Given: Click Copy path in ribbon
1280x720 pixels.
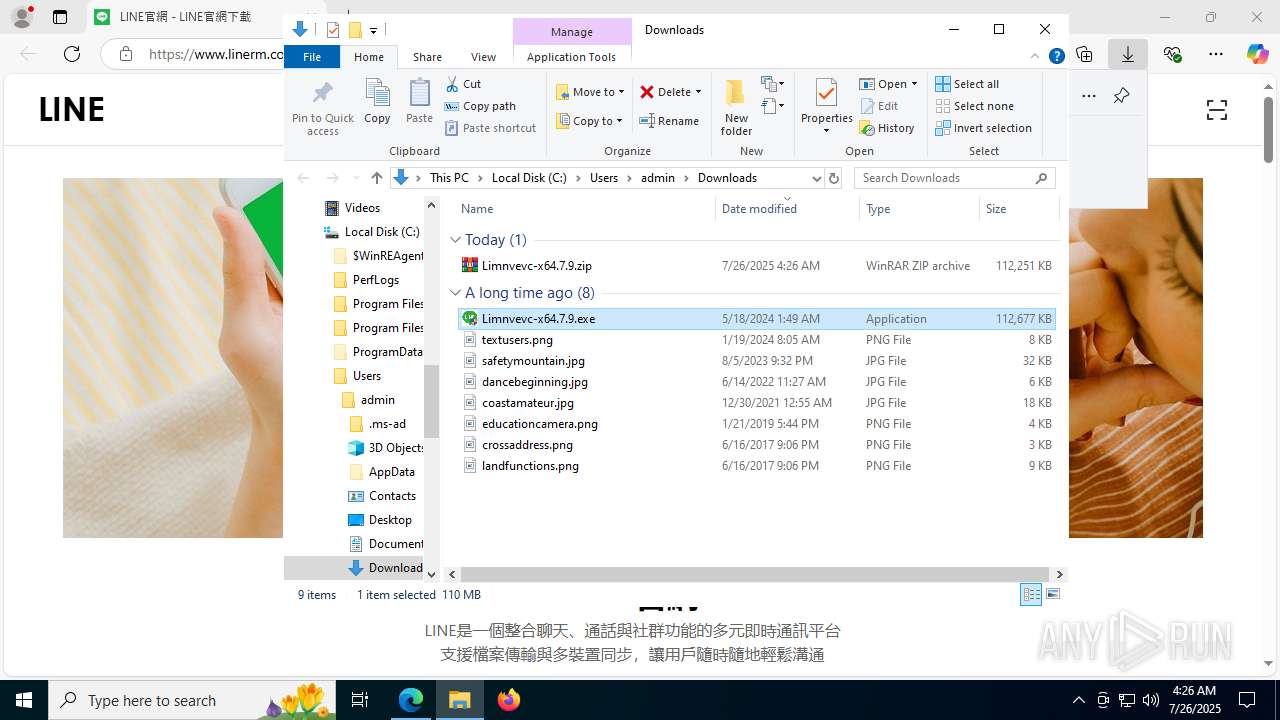Looking at the screenshot, I should pyautogui.click(x=480, y=106).
